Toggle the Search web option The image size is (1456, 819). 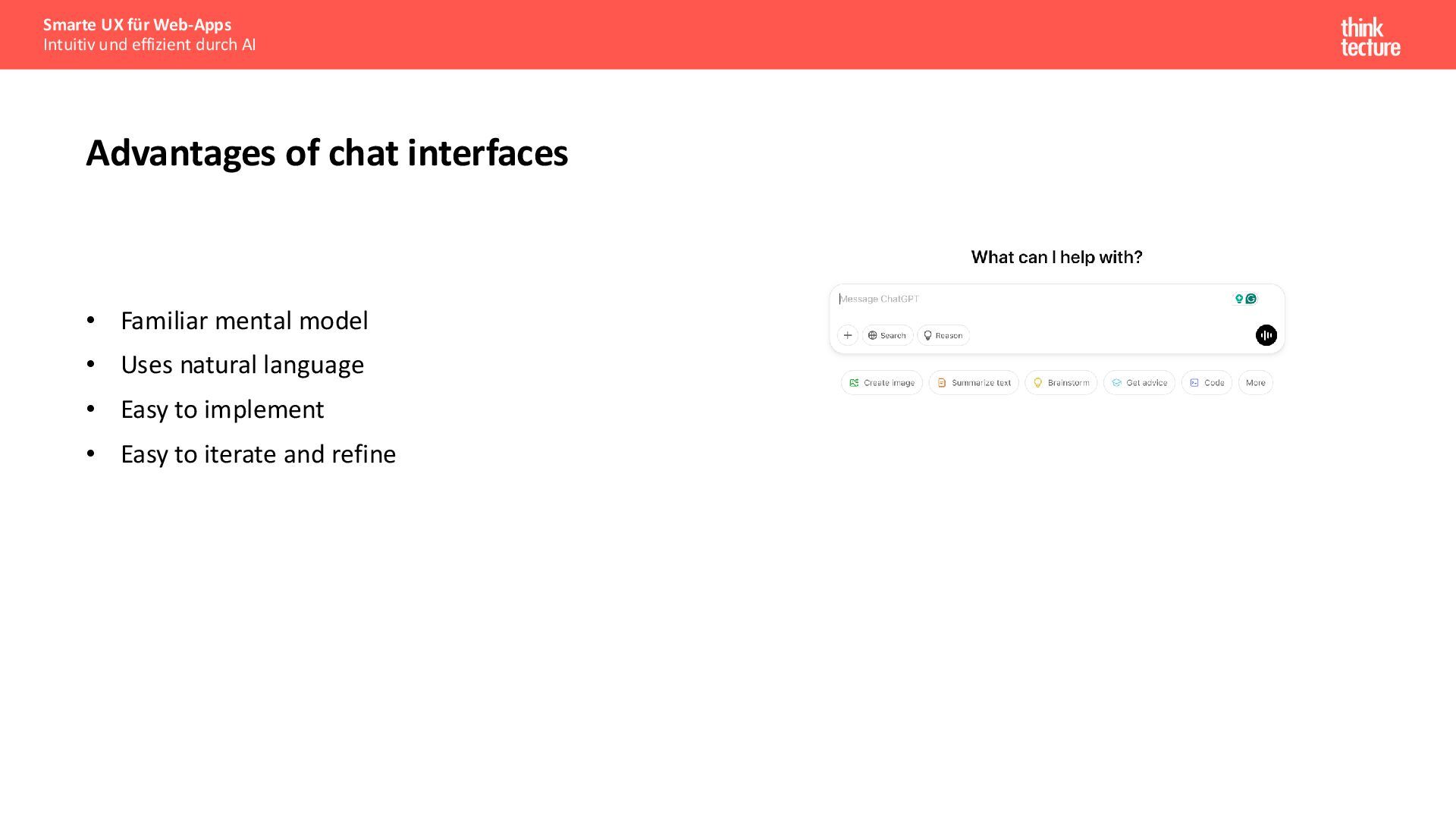point(887,335)
